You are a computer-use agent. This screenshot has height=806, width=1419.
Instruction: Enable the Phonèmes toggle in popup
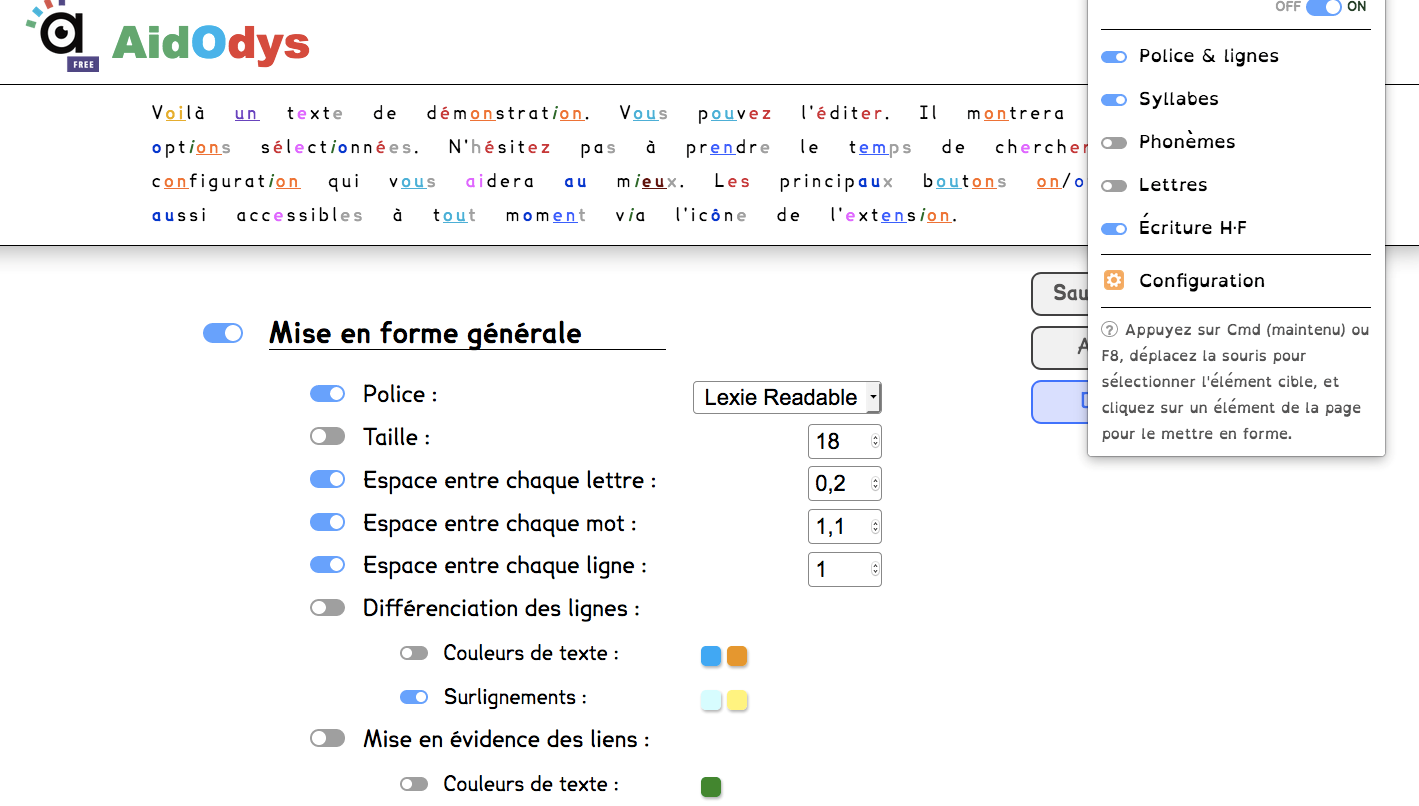click(x=1113, y=143)
